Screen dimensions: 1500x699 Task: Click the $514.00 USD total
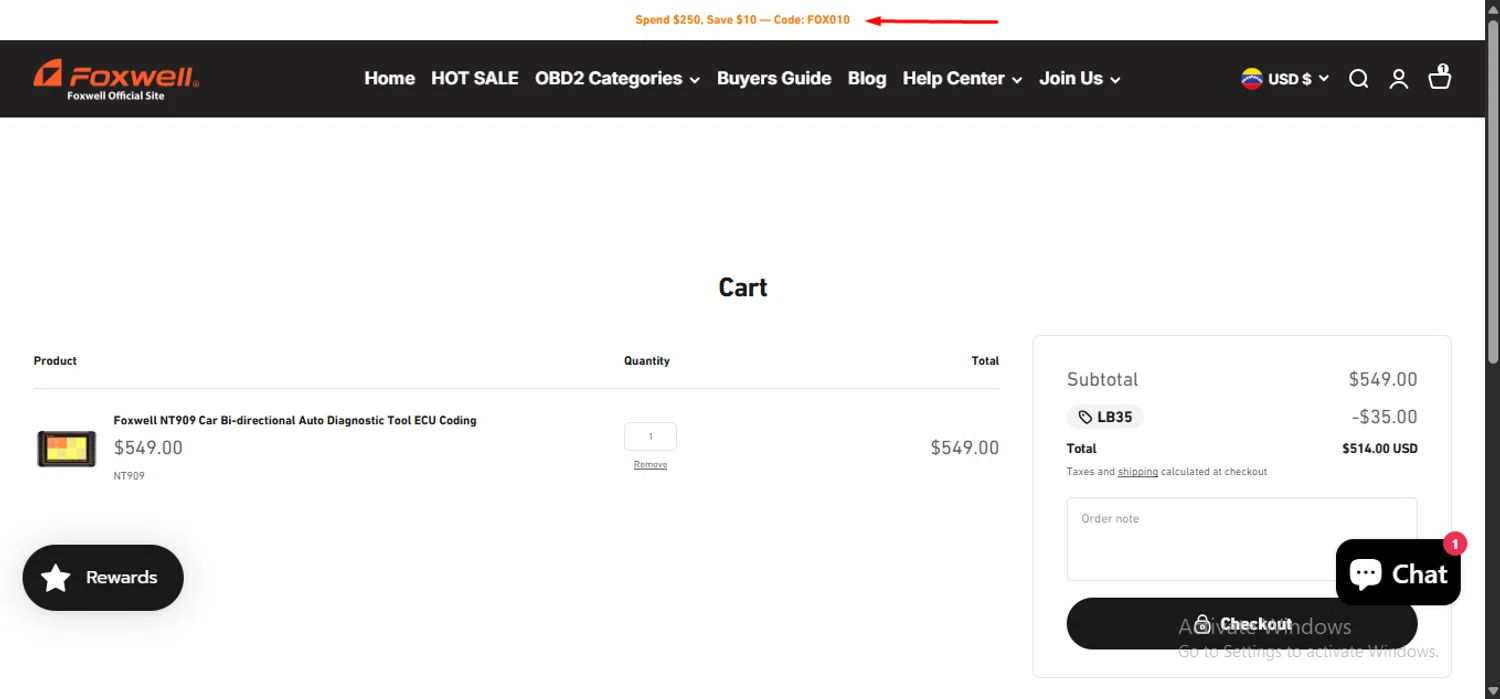coord(1380,449)
